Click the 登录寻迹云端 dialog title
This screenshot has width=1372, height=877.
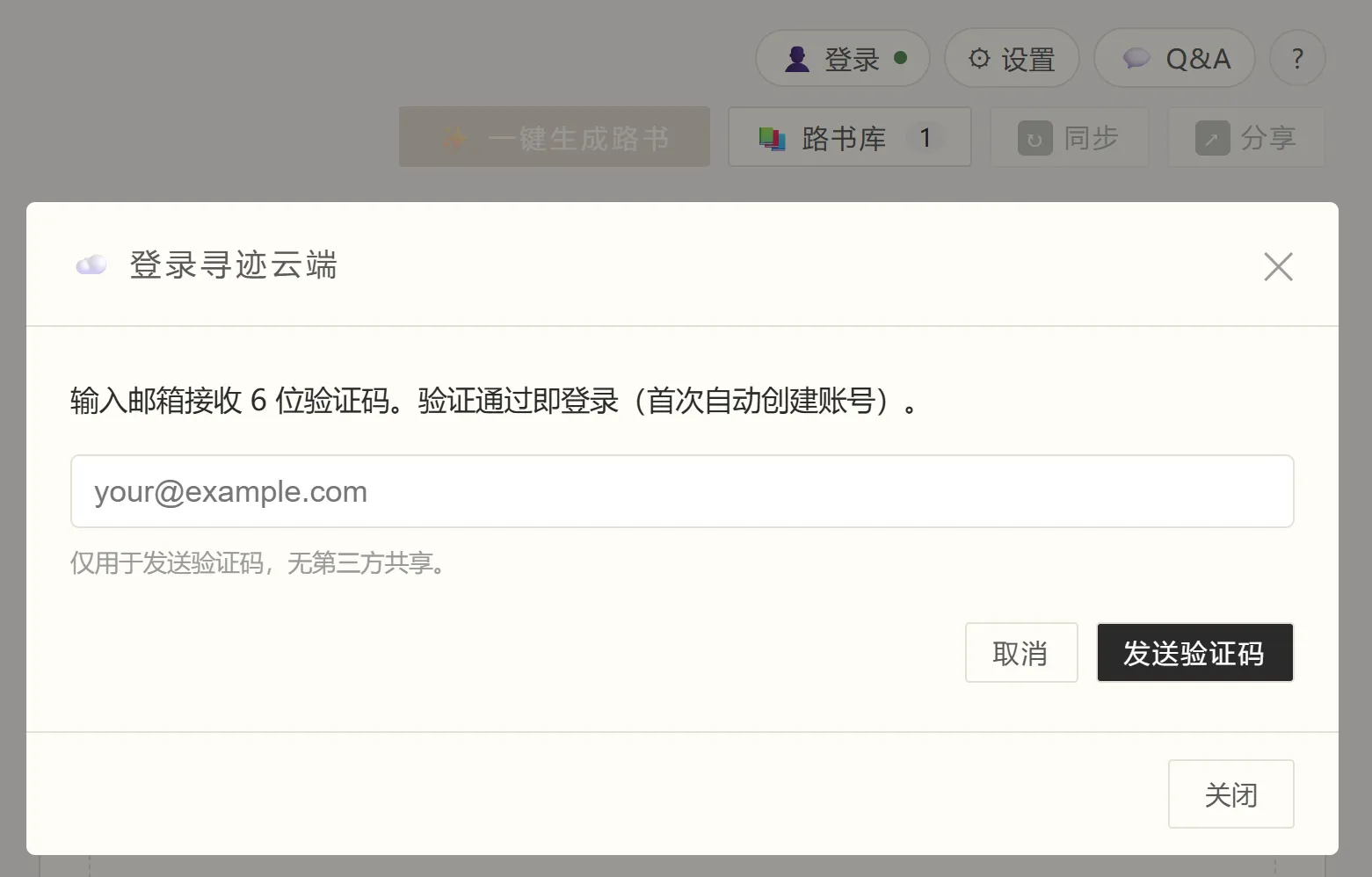[x=234, y=265]
